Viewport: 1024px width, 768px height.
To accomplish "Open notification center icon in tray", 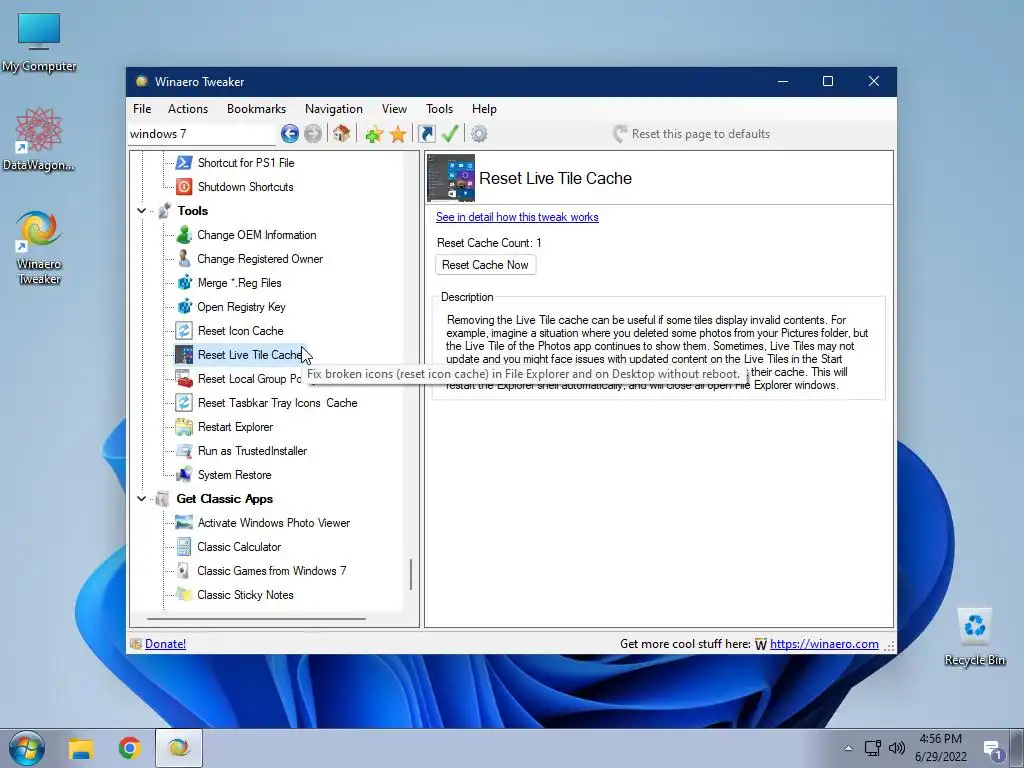I will coord(993,750).
